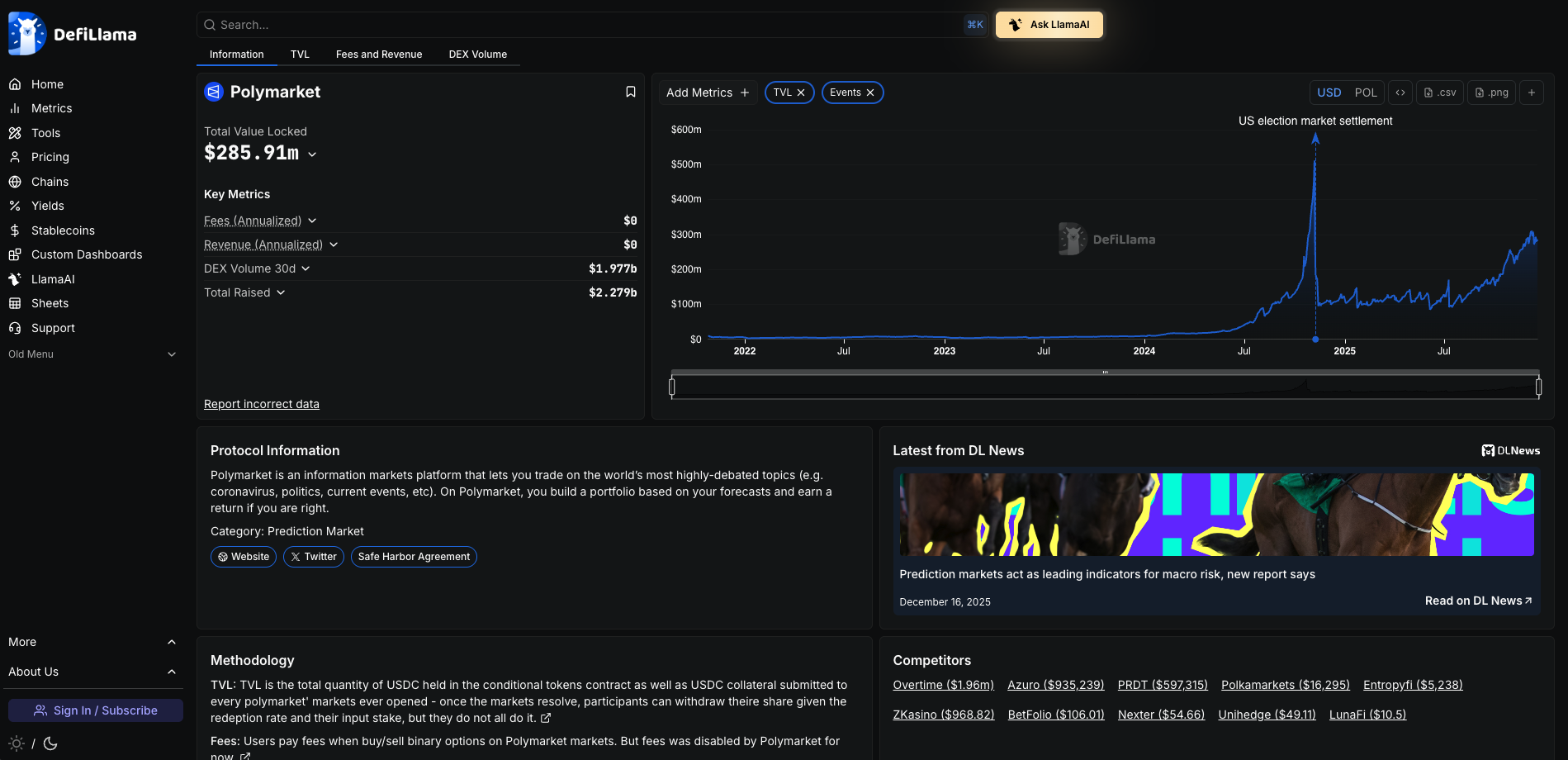The height and width of the screenshot is (760, 1568).
Task: Select the Stablecoins sidebar icon
Action: point(14,230)
